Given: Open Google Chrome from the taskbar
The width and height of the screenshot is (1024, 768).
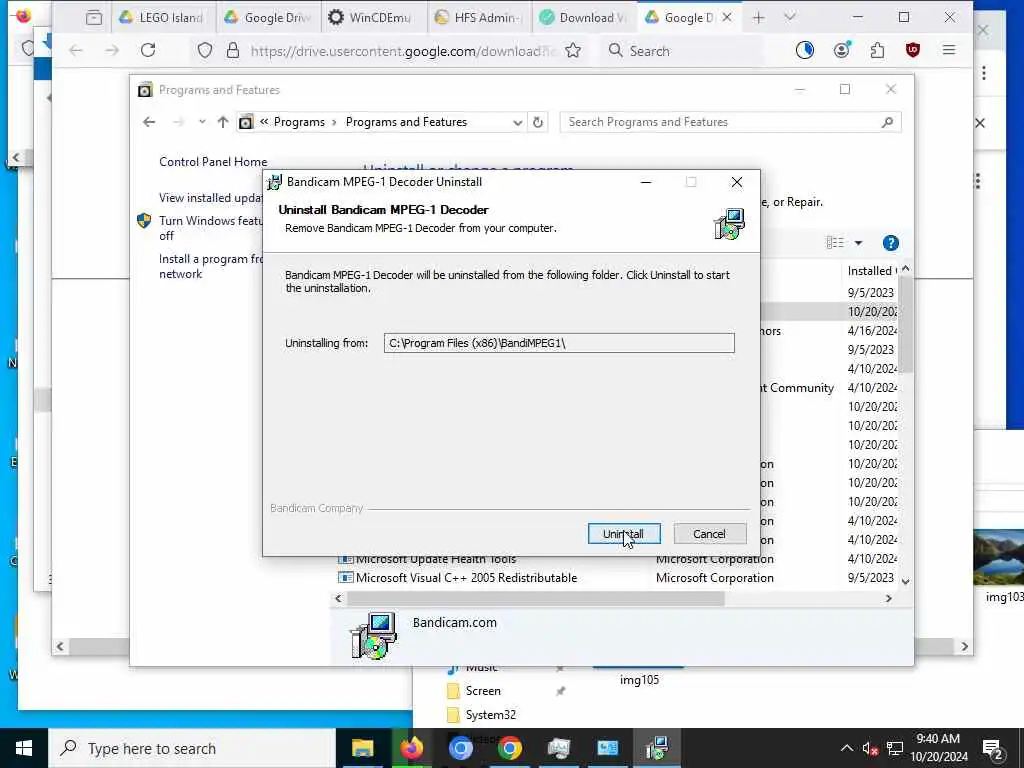Looking at the screenshot, I should click(x=509, y=748).
